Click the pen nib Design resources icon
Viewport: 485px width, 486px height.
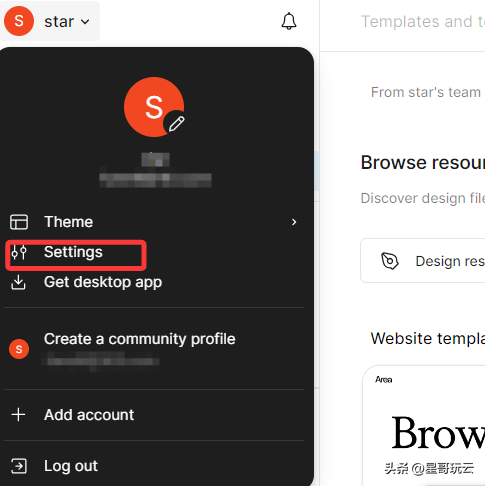click(x=390, y=261)
